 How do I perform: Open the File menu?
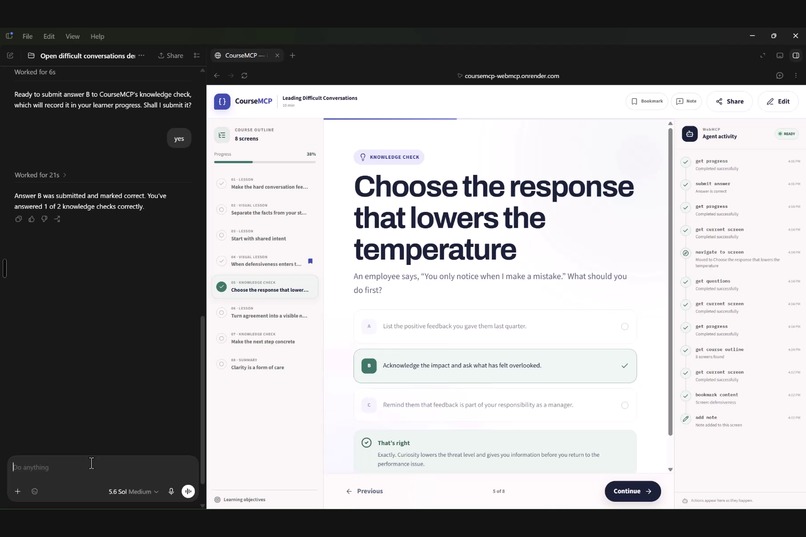click(x=27, y=36)
